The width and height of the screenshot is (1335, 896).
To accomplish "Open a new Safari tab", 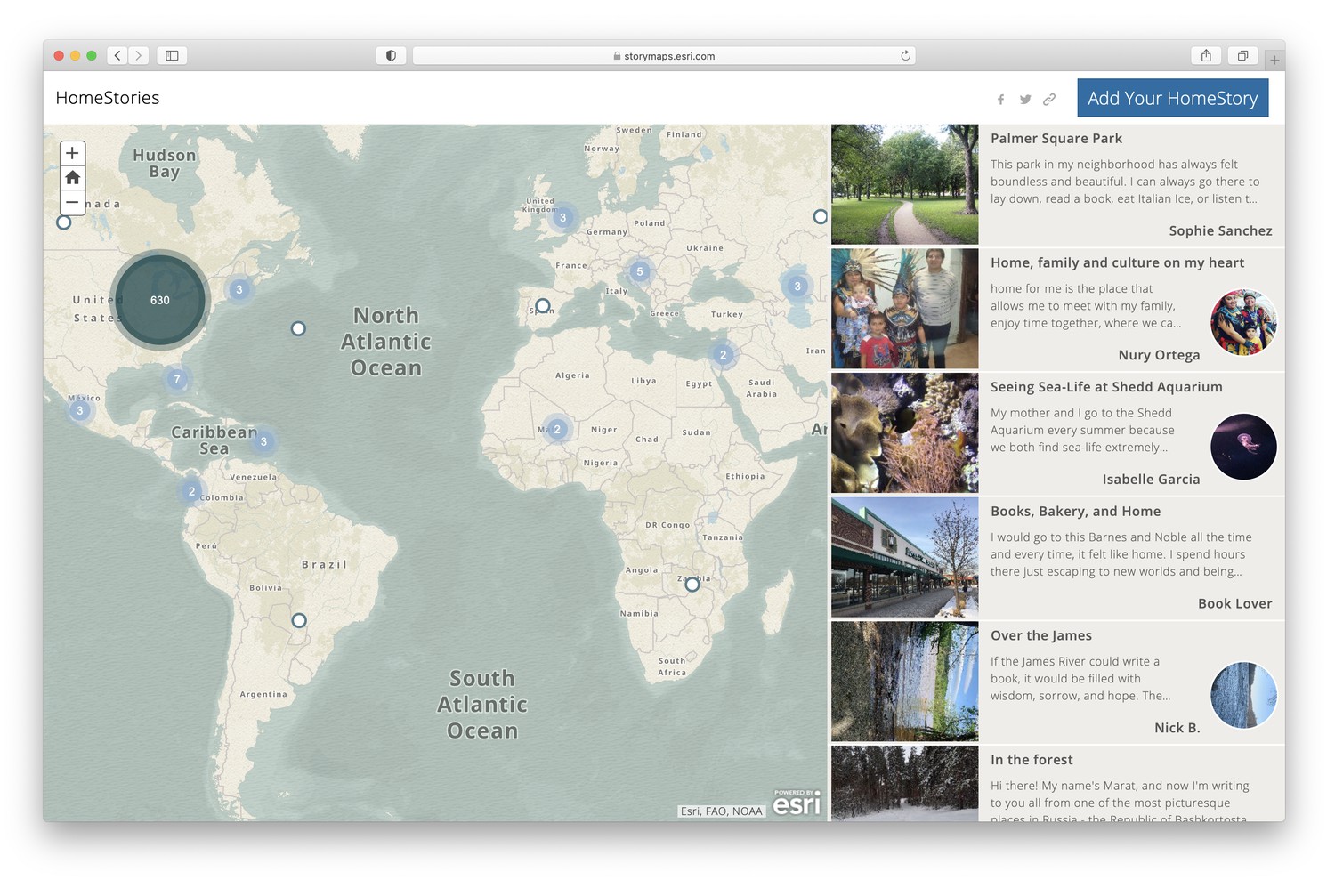I will pyautogui.click(x=1274, y=60).
